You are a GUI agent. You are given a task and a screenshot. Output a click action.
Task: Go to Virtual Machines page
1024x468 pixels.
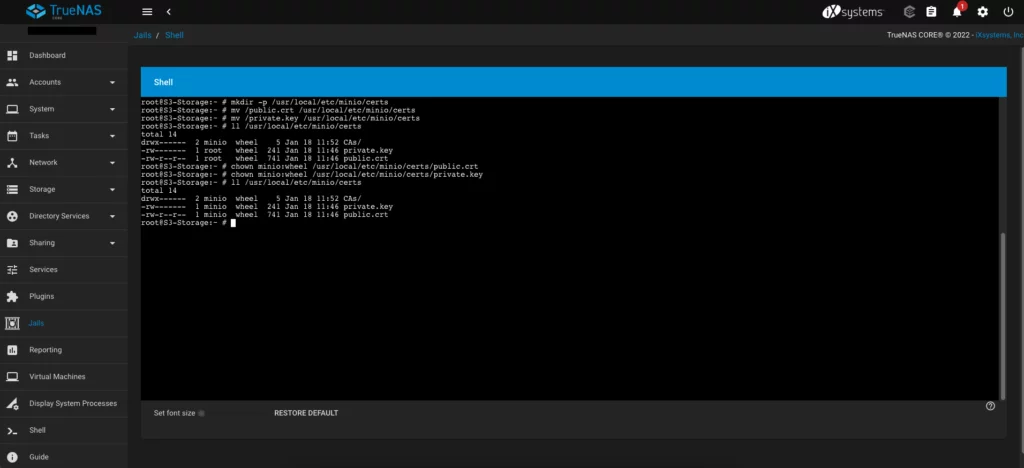tap(57, 377)
